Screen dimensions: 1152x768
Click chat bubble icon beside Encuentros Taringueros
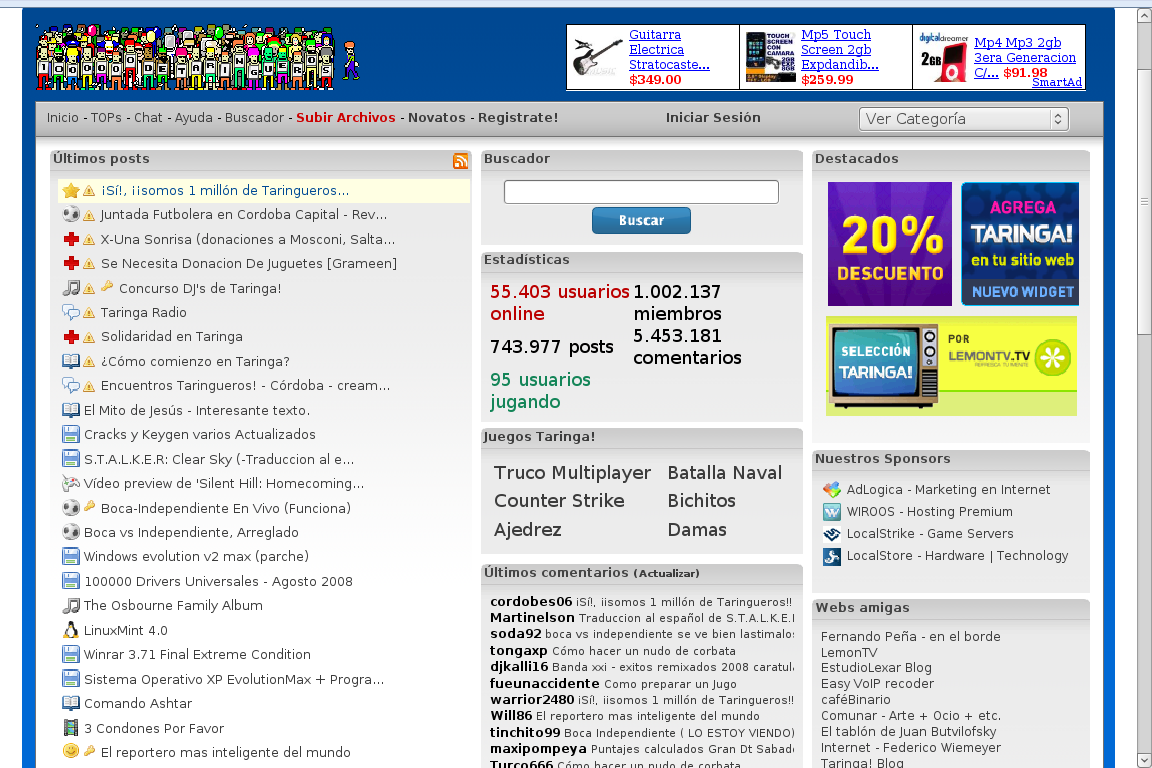71,385
